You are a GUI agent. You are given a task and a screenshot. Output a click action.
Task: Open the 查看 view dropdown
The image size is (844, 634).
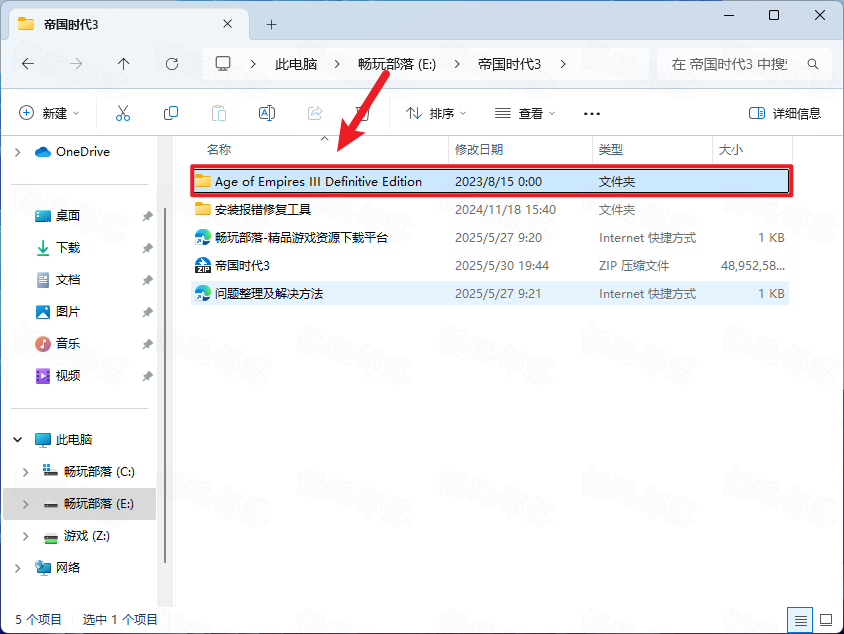(x=525, y=113)
